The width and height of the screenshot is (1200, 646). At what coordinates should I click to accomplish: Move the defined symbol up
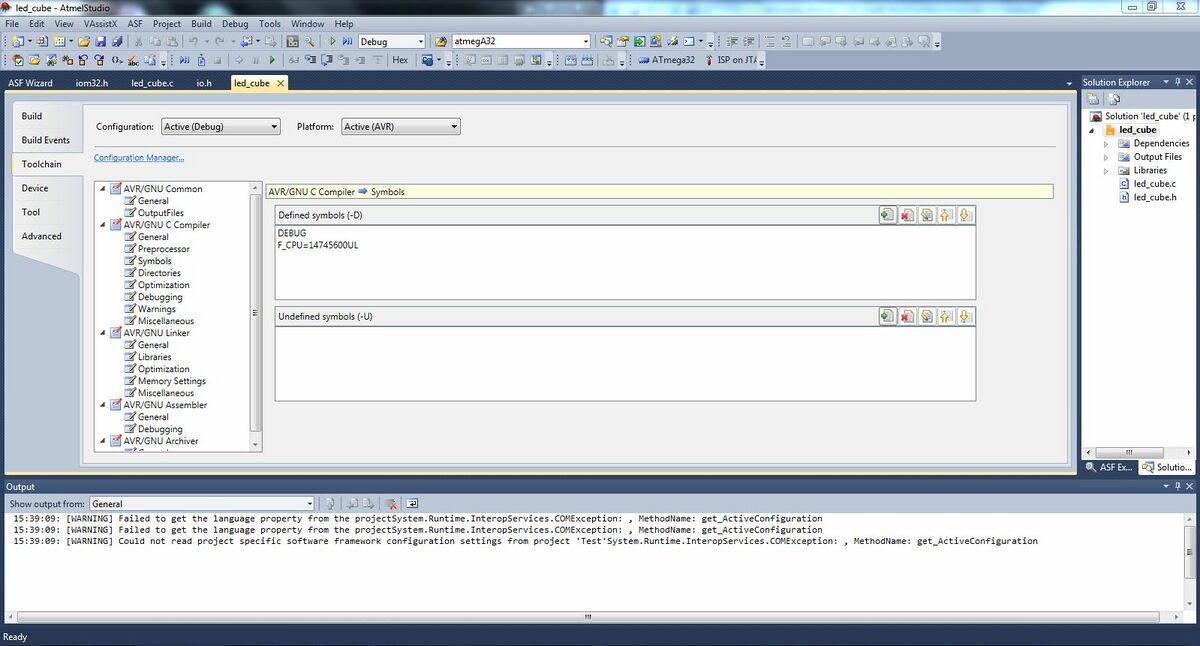point(945,215)
